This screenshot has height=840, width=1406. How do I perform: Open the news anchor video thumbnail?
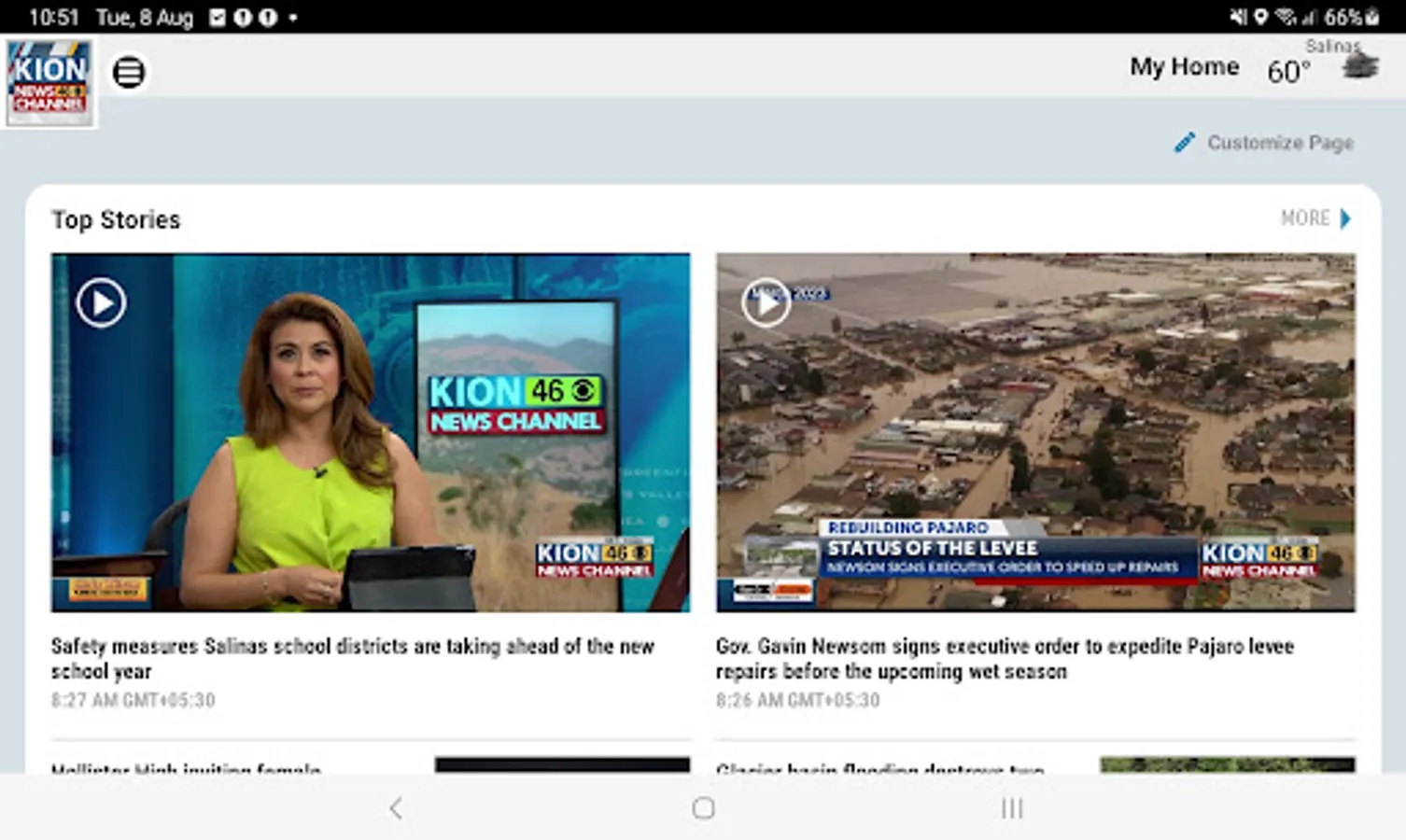tap(371, 432)
